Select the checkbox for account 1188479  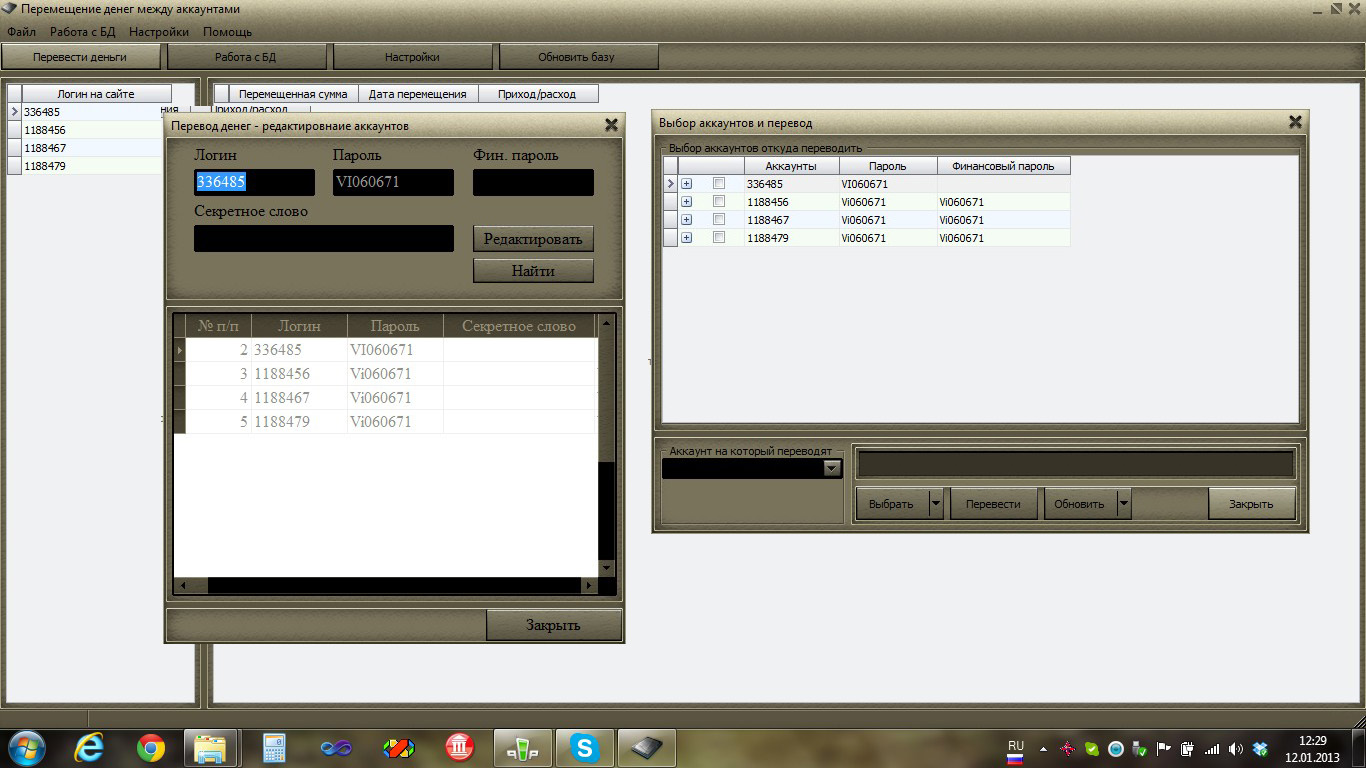tap(718, 238)
